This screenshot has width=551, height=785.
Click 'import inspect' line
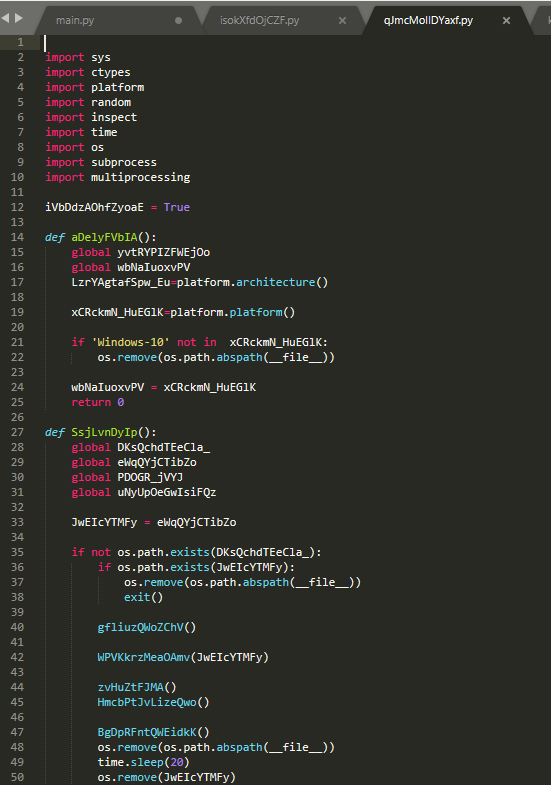[91, 117]
